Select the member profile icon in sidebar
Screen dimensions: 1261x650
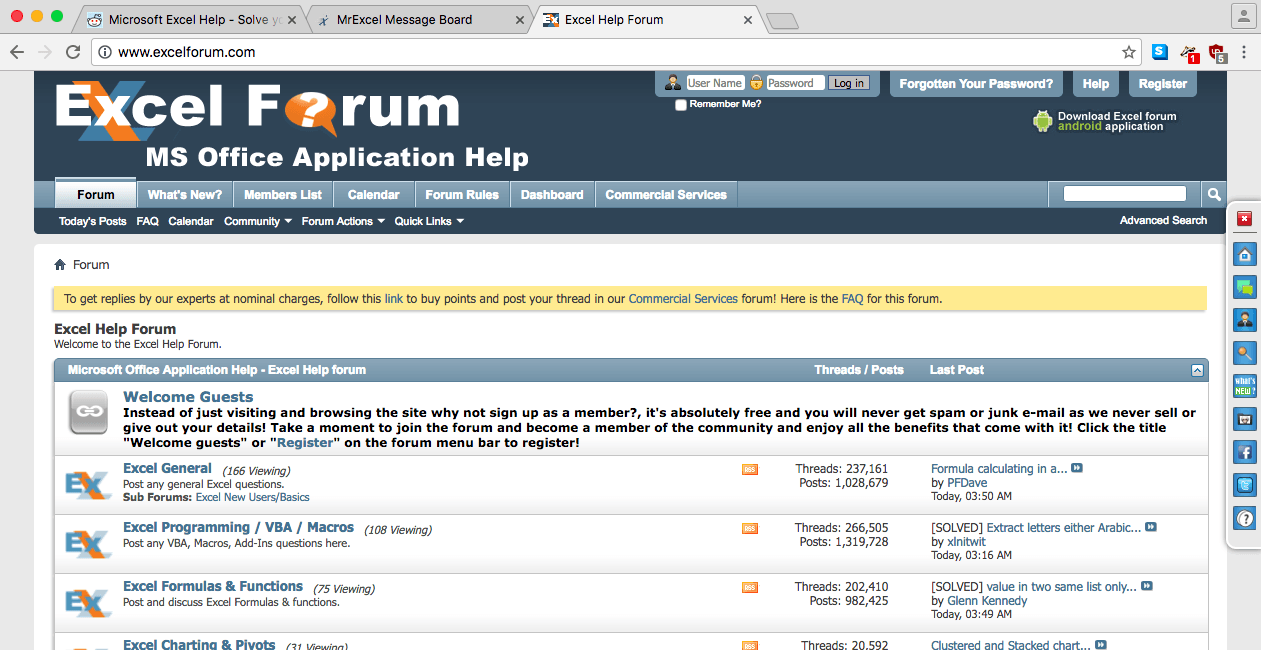pyautogui.click(x=1244, y=319)
